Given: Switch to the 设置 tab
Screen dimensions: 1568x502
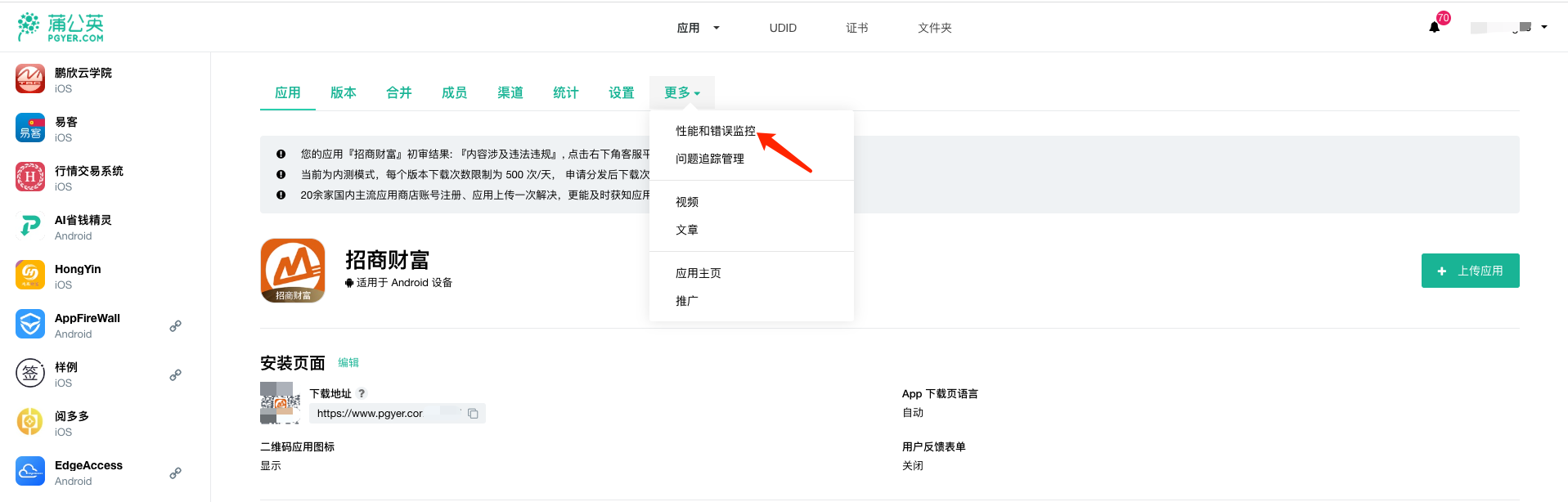Looking at the screenshot, I should (x=622, y=93).
